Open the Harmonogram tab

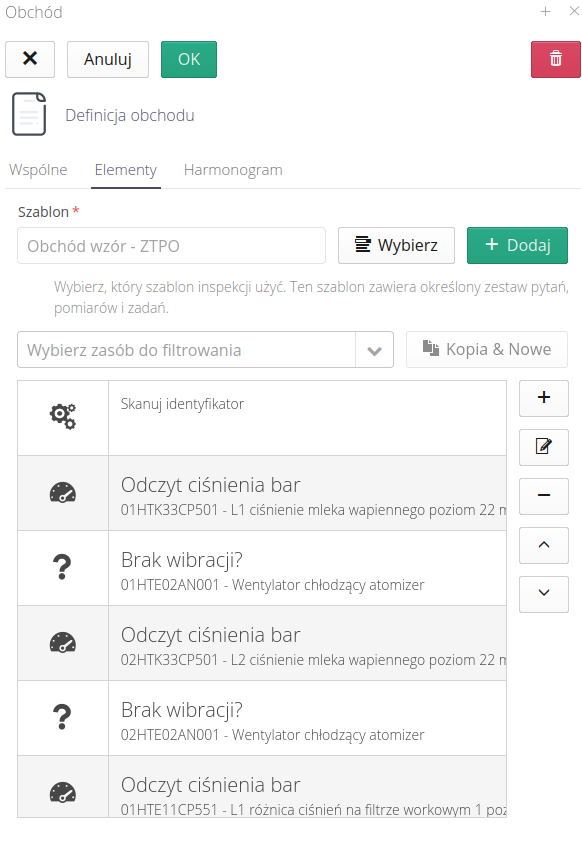pyautogui.click(x=233, y=170)
